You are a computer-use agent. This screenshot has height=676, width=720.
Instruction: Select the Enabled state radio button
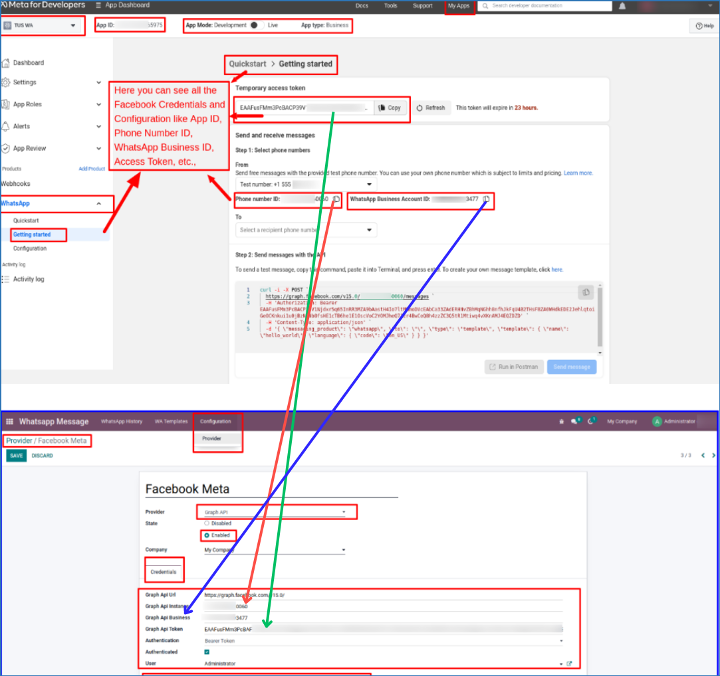(207, 535)
